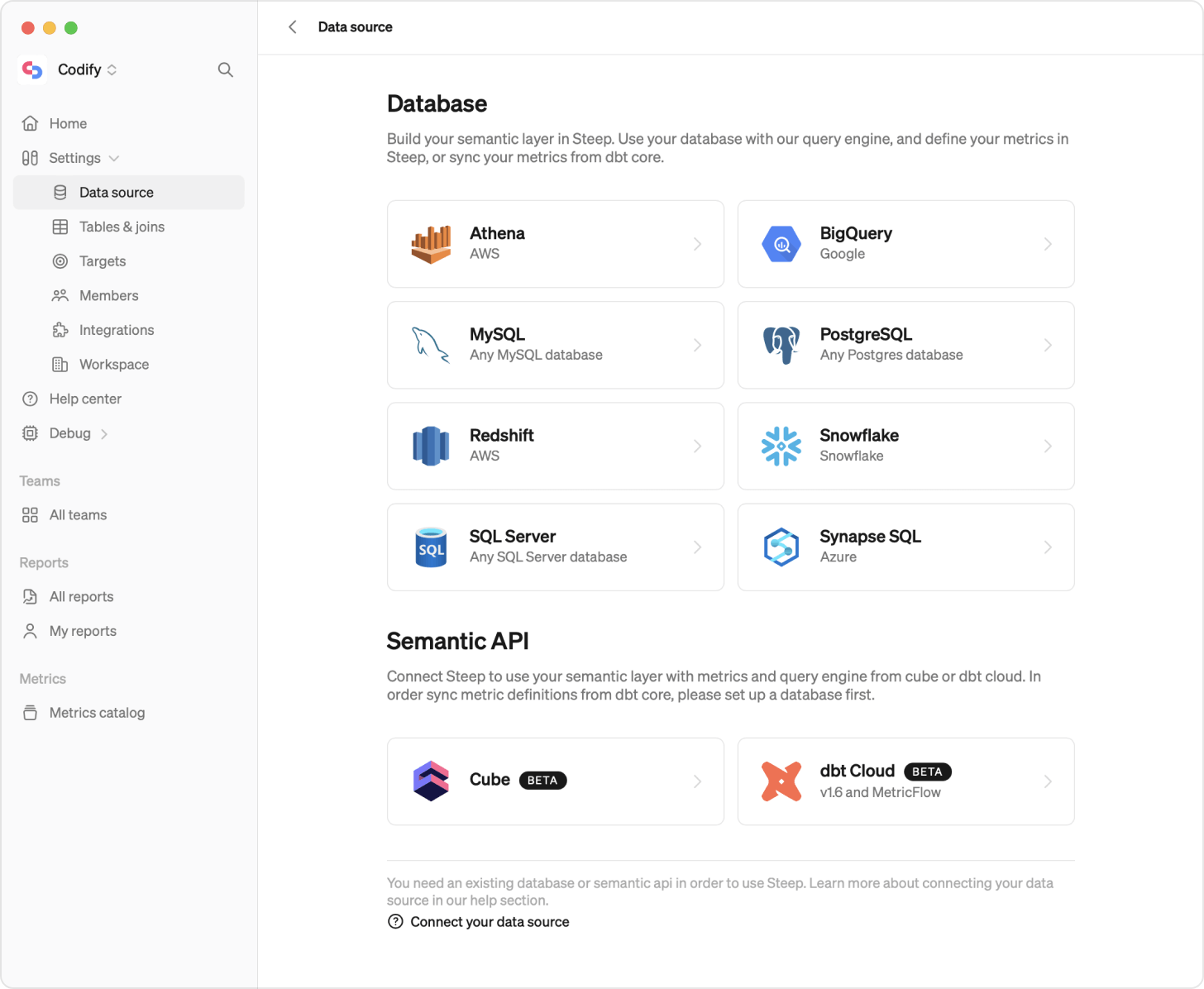Viewport: 1204px width, 989px height.
Task: Click the BETA badge on Cube
Action: click(x=542, y=781)
